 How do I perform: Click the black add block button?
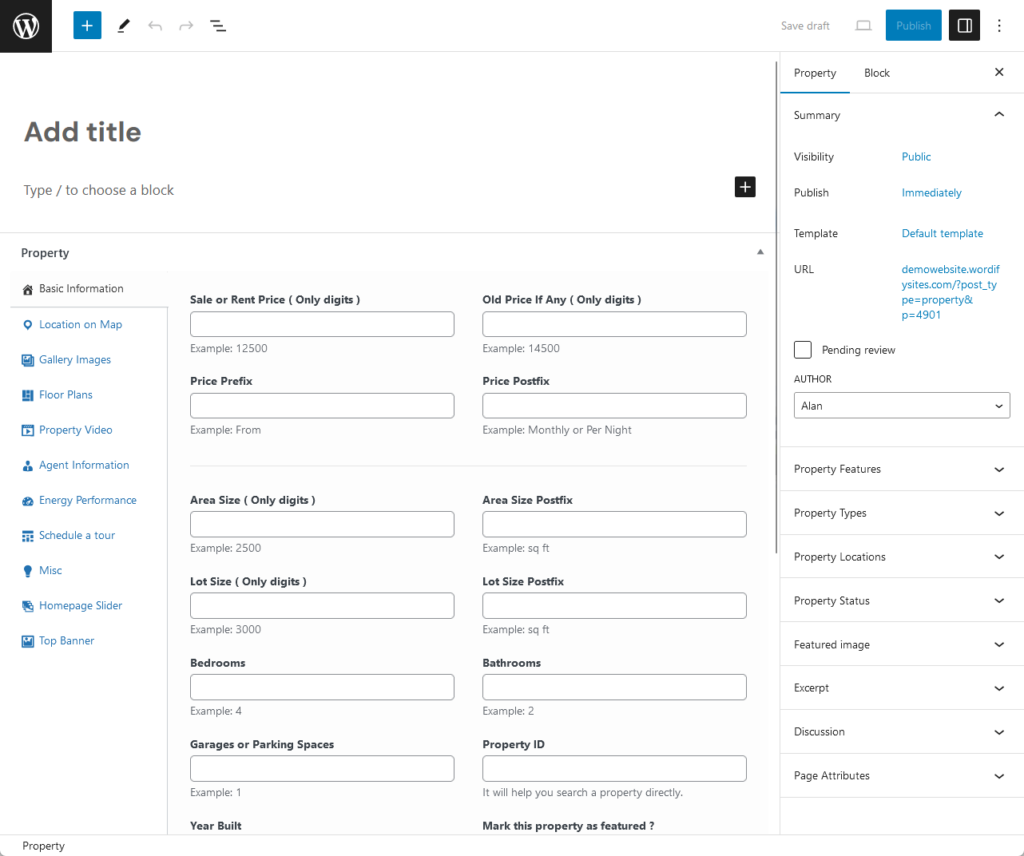coord(745,187)
